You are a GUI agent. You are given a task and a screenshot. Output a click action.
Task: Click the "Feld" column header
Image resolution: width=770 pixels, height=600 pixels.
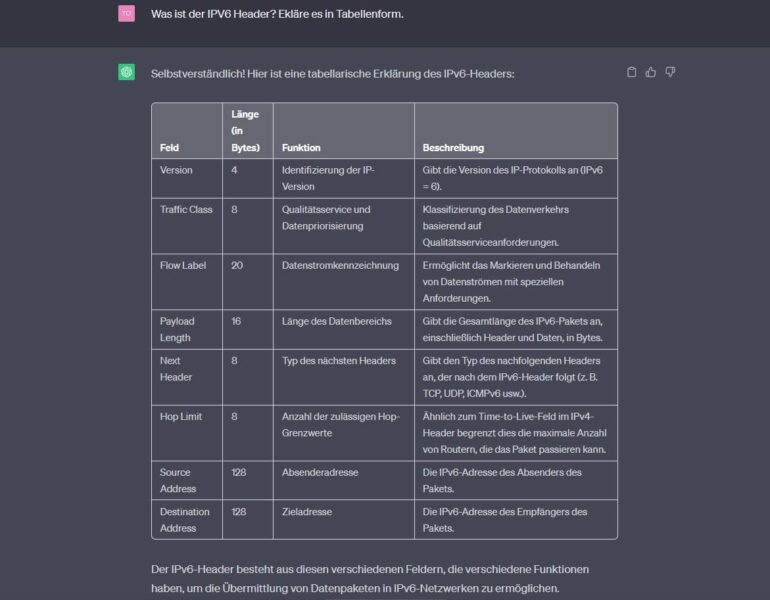(170, 147)
